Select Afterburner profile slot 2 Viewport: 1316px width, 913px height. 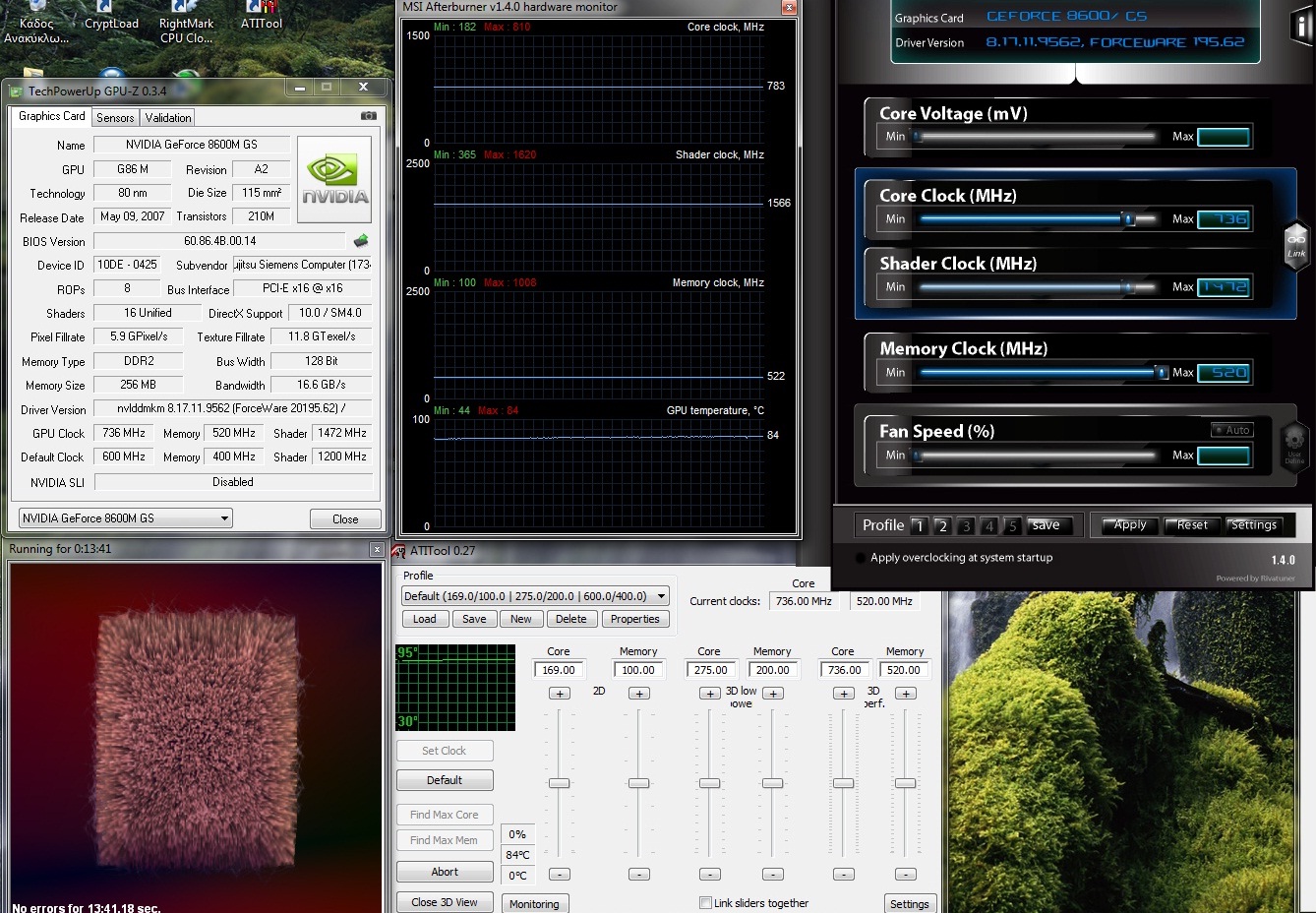coord(942,526)
